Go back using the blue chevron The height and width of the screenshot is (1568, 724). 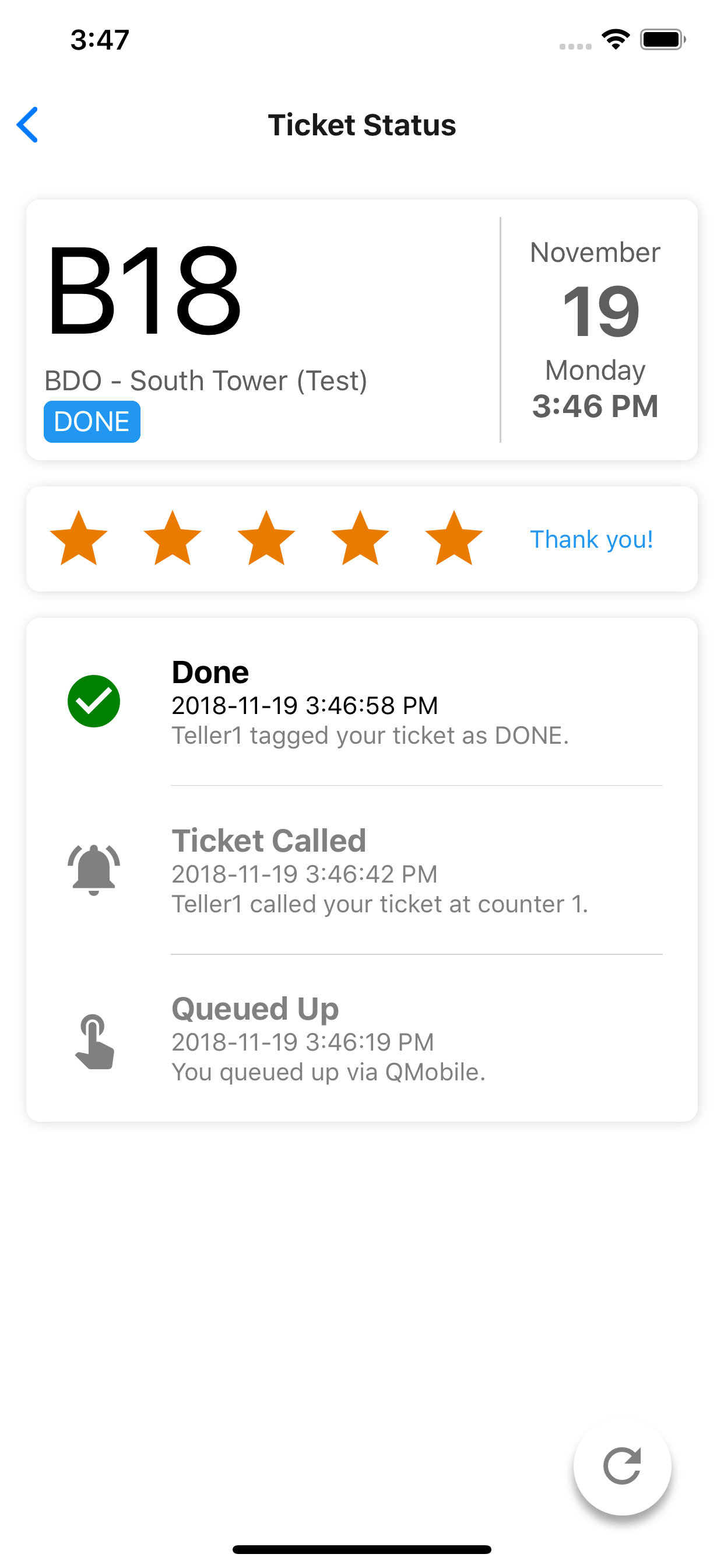27,125
